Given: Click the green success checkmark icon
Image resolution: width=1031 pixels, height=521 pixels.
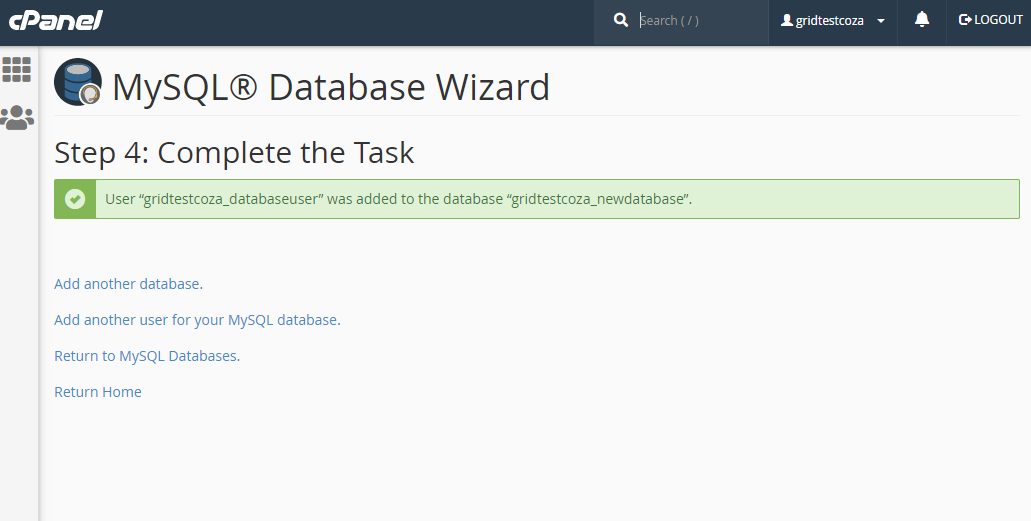Looking at the screenshot, I should click(x=75, y=199).
